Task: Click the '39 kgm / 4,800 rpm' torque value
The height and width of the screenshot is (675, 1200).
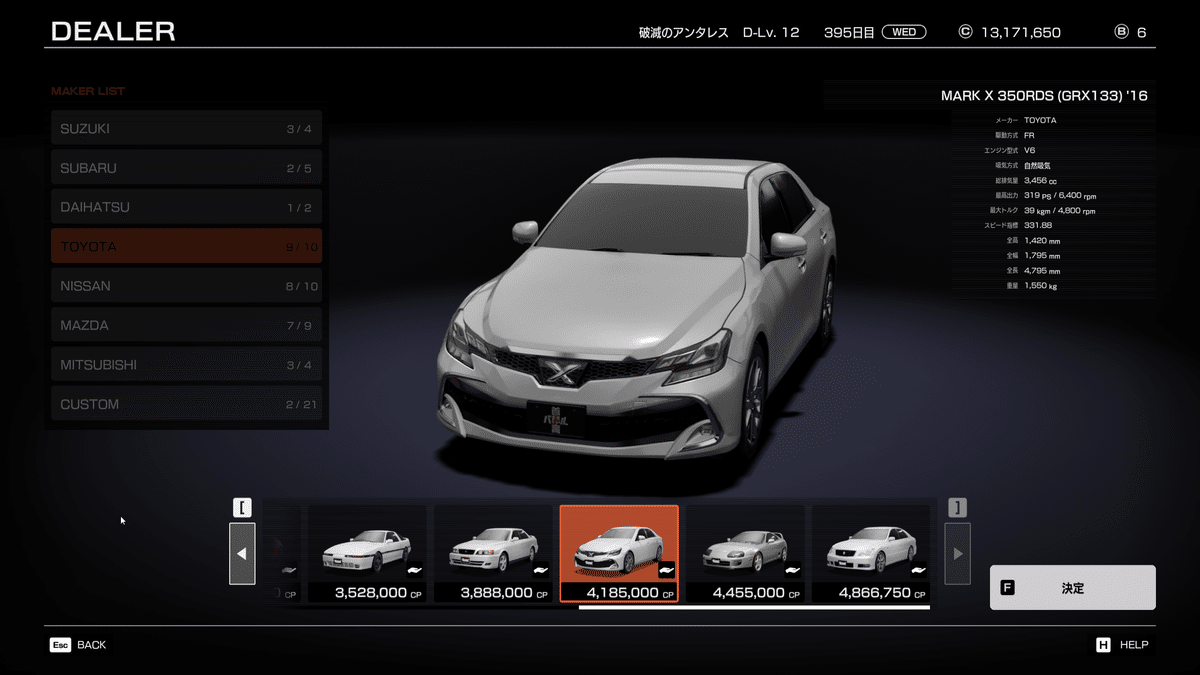Action: (x=1059, y=210)
